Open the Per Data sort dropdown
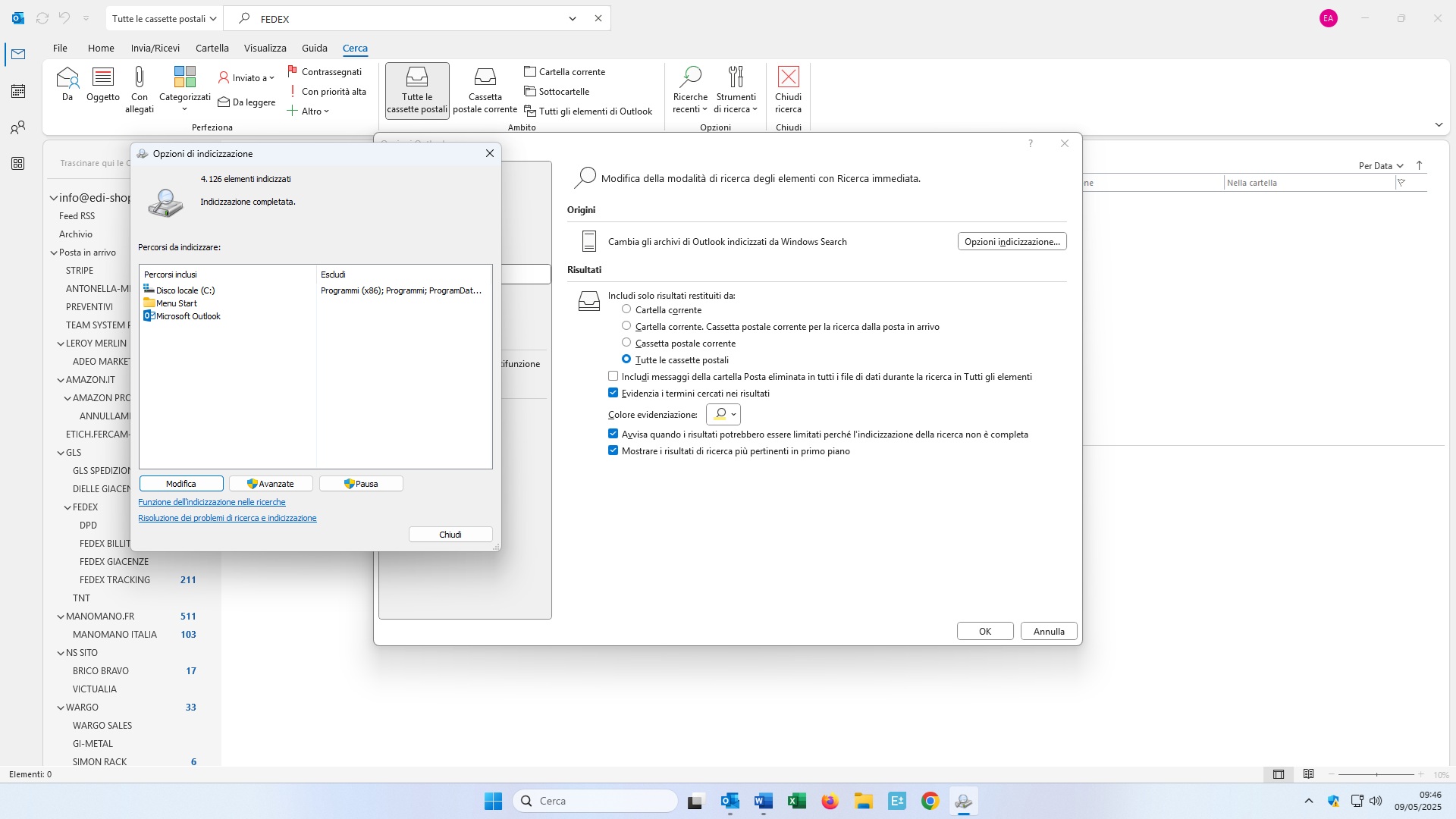The width and height of the screenshot is (1456, 819). [1381, 165]
